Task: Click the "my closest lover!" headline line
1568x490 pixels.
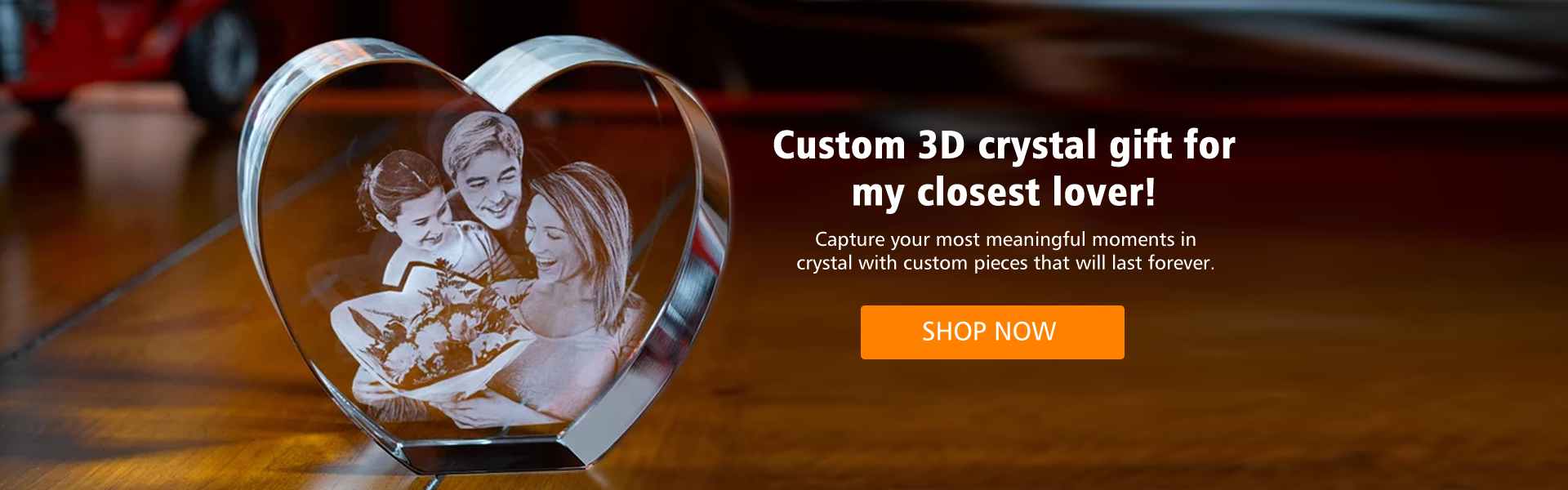Action: (x=1004, y=193)
